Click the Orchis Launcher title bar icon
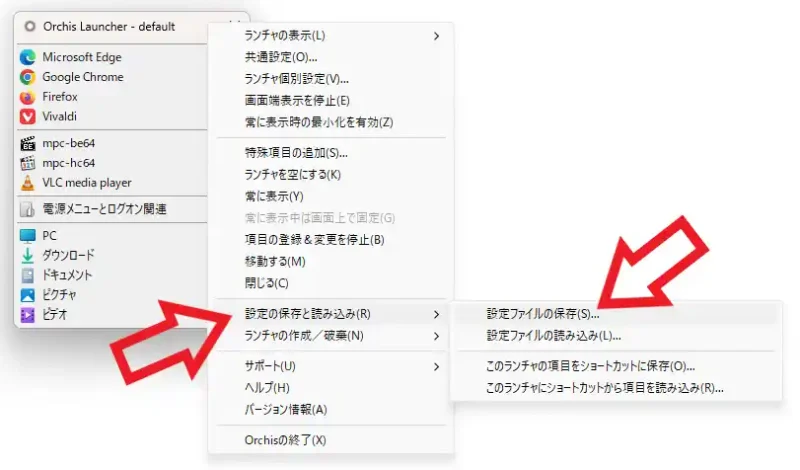The height and width of the screenshot is (470, 800). (x=30, y=26)
